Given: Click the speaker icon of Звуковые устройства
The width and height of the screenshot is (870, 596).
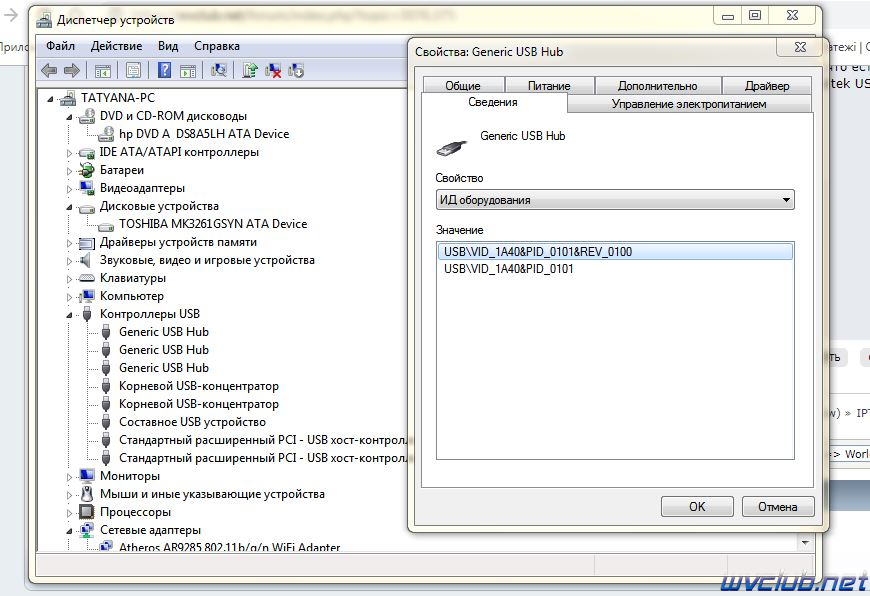Looking at the screenshot, I should pyautogui.click(x=85, y=260).
